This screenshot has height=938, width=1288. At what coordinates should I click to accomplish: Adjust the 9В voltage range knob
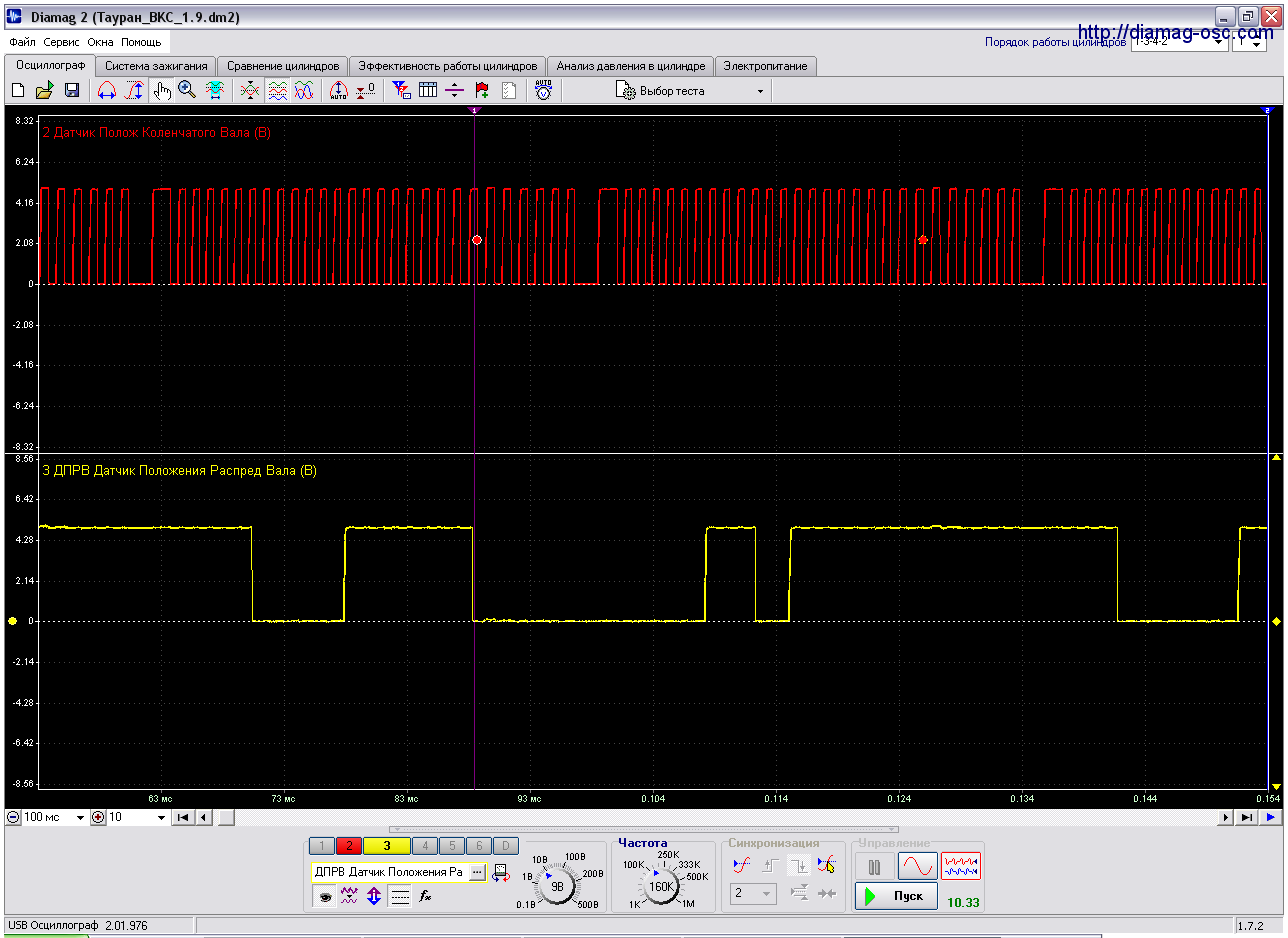(x=558, y=886)
